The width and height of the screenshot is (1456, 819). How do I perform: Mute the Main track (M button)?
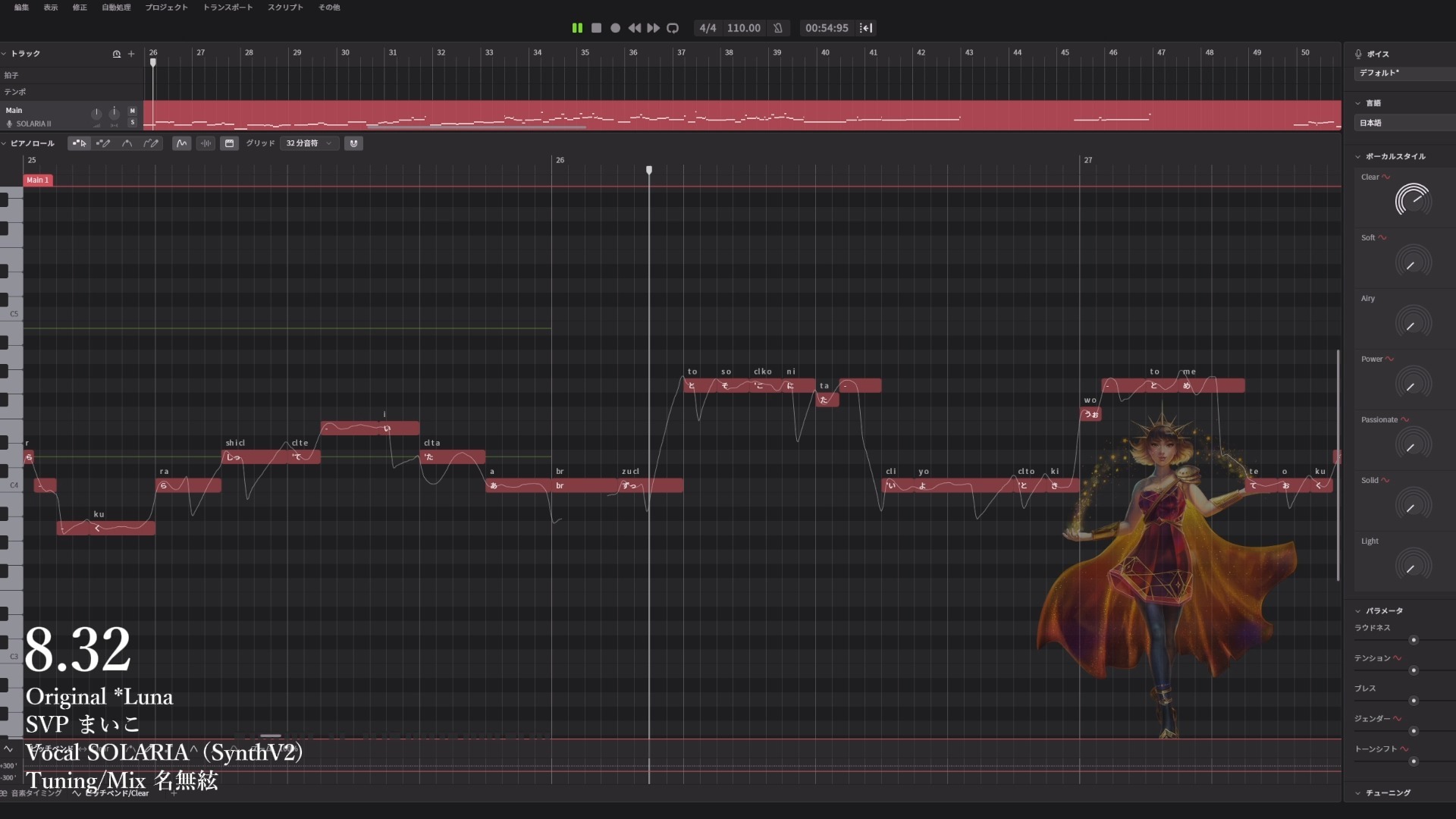[x=133, y=111]
